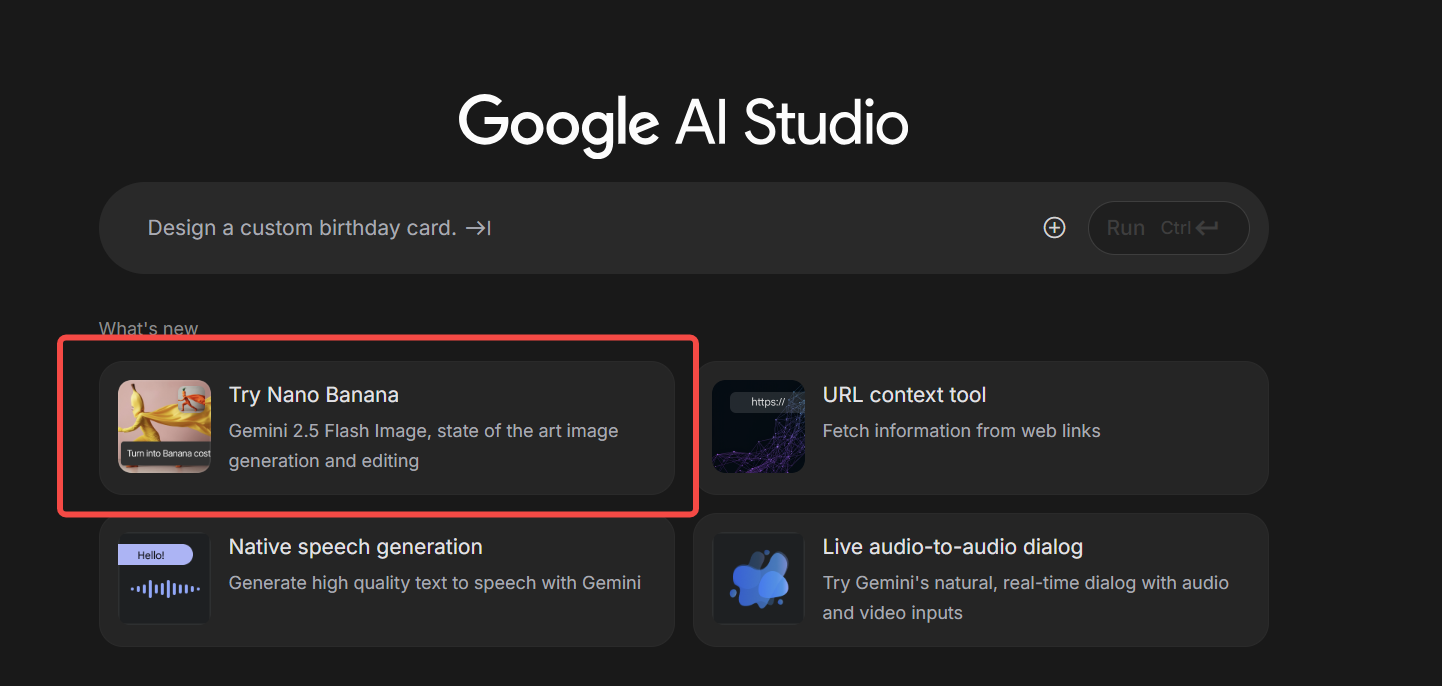Click 'Generate high quality text to speech' text

click(x=435, y=583)
